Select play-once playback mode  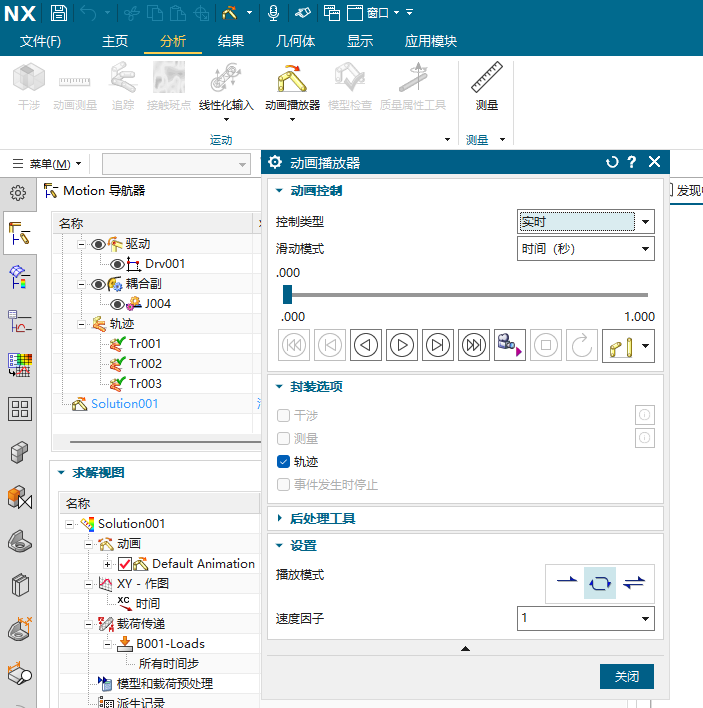pyautogui.click(x=567, y=582)
